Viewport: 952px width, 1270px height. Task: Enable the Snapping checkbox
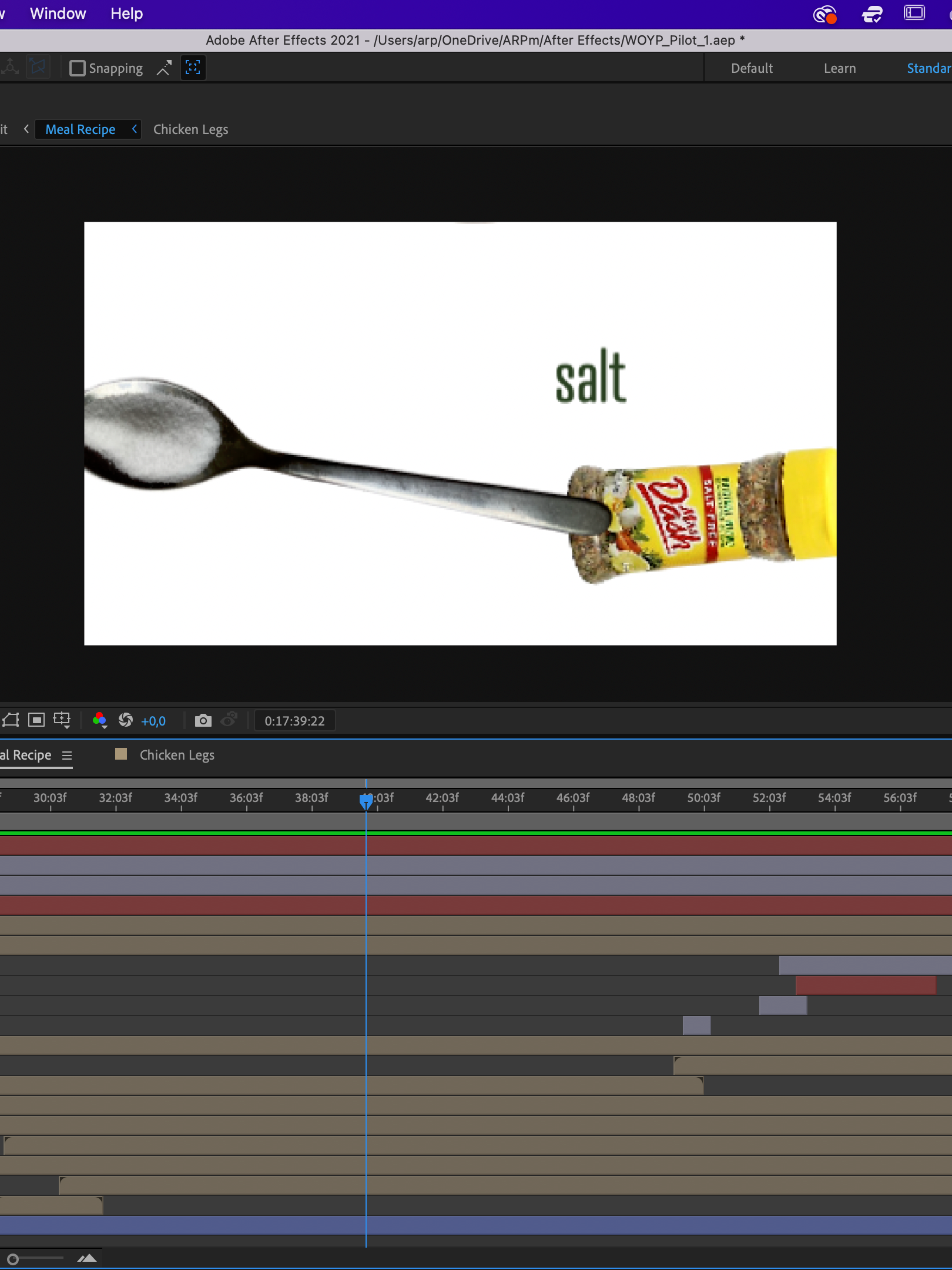coord(78,68)
